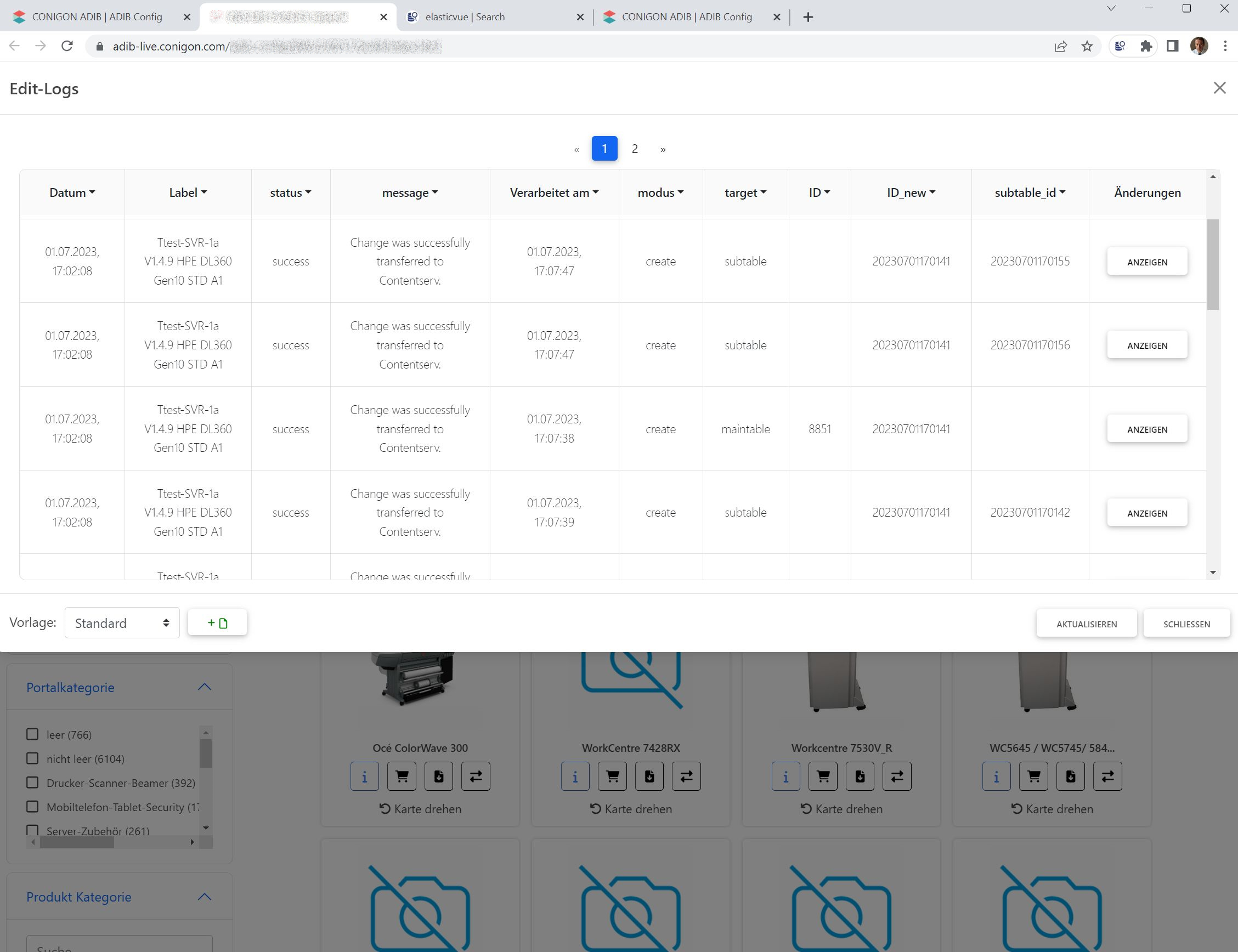Check the 'leer (766)' checkbox
This screenshot has height=952, width=1238.
point(32,734)
